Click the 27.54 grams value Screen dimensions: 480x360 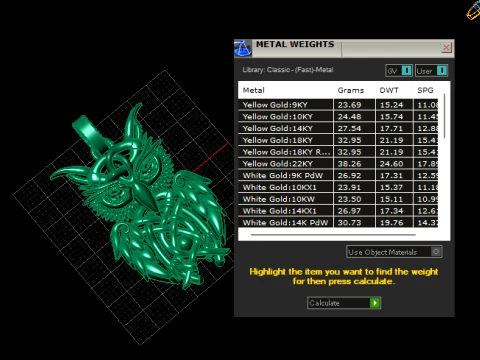[349, 128]
